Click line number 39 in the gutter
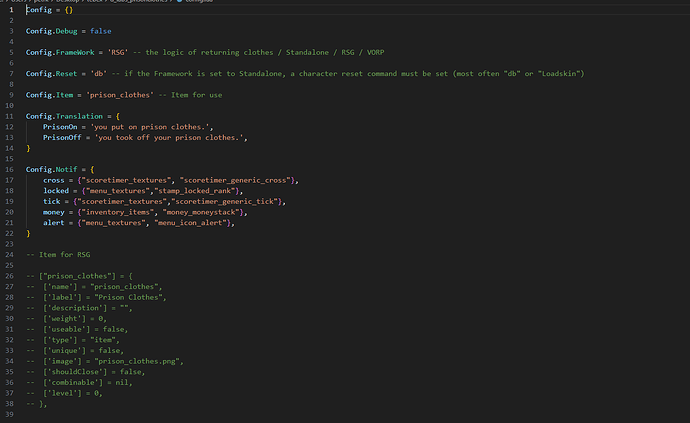Screen dimensions: 690x423 pos(9,415)
